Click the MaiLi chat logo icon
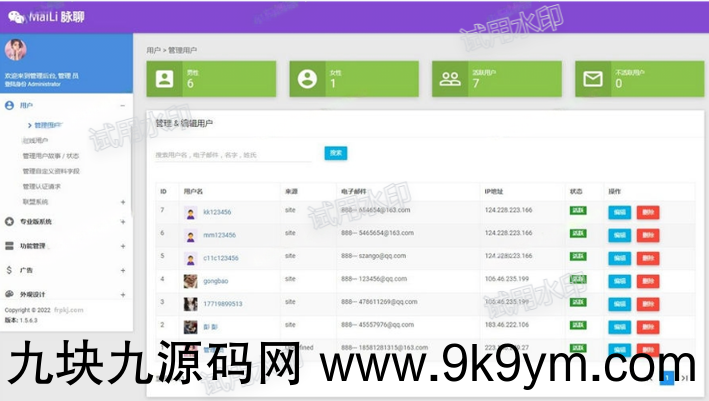Screen dimensions: 709x401 (15, 15)
